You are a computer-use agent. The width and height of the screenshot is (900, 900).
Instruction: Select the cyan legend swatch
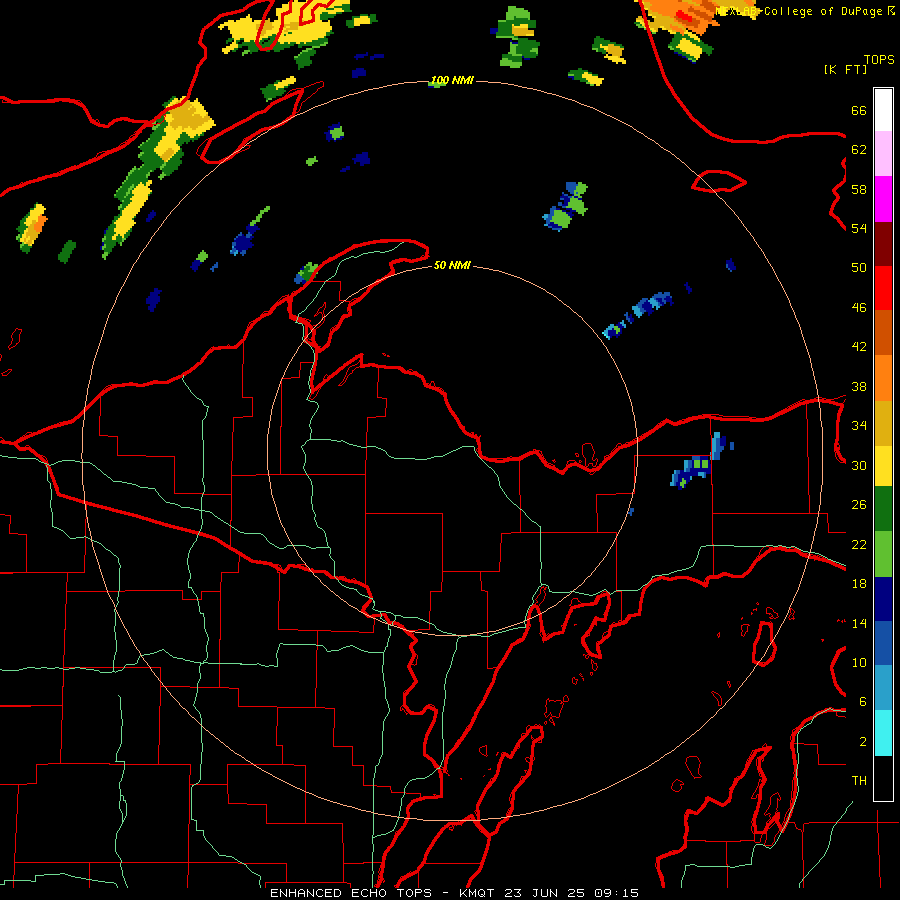coord(883,733)
